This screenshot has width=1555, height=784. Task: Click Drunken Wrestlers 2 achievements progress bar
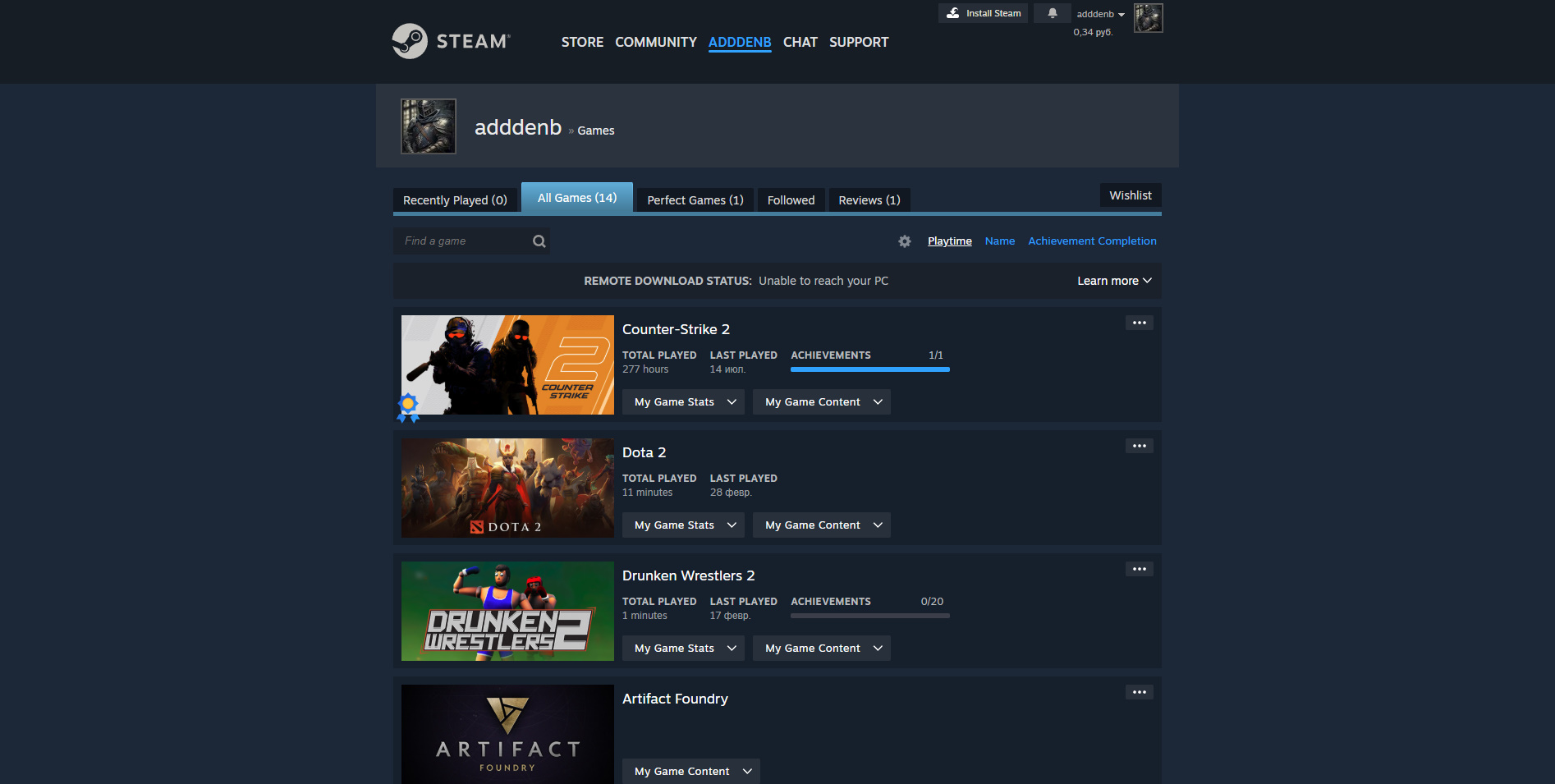(870, 616)
